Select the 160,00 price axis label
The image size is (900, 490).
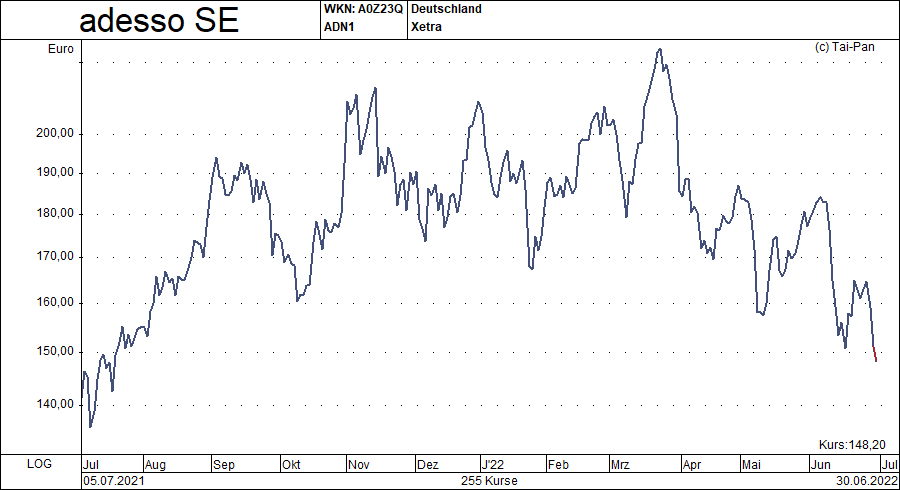point(55,302)
